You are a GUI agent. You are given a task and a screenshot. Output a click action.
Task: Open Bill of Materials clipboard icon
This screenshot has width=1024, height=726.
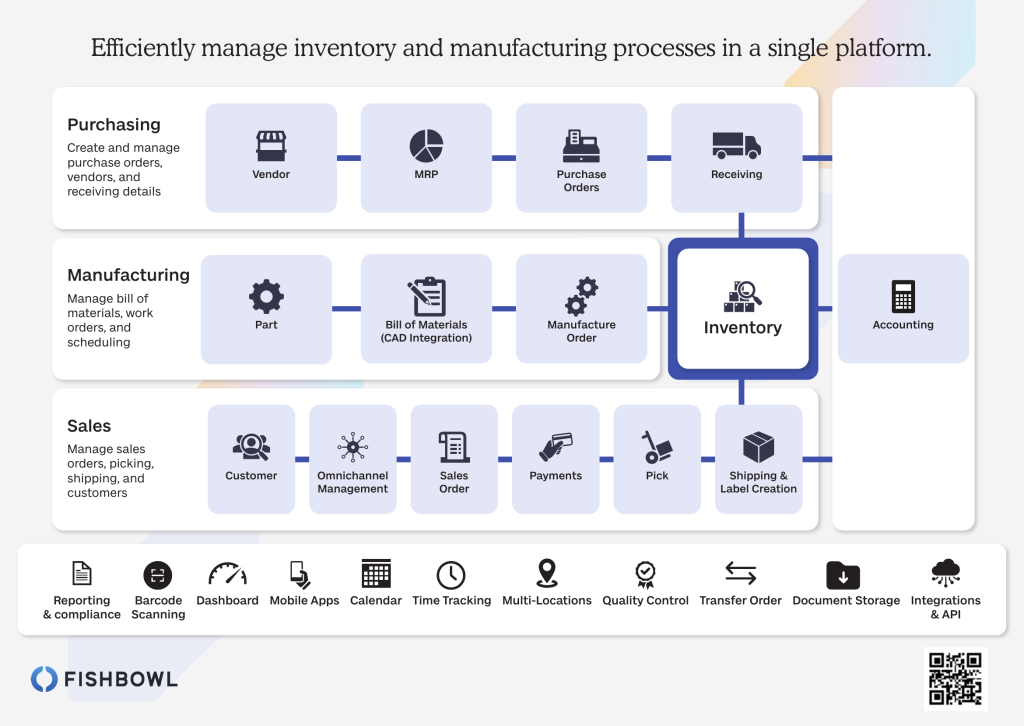click(426, 296)
